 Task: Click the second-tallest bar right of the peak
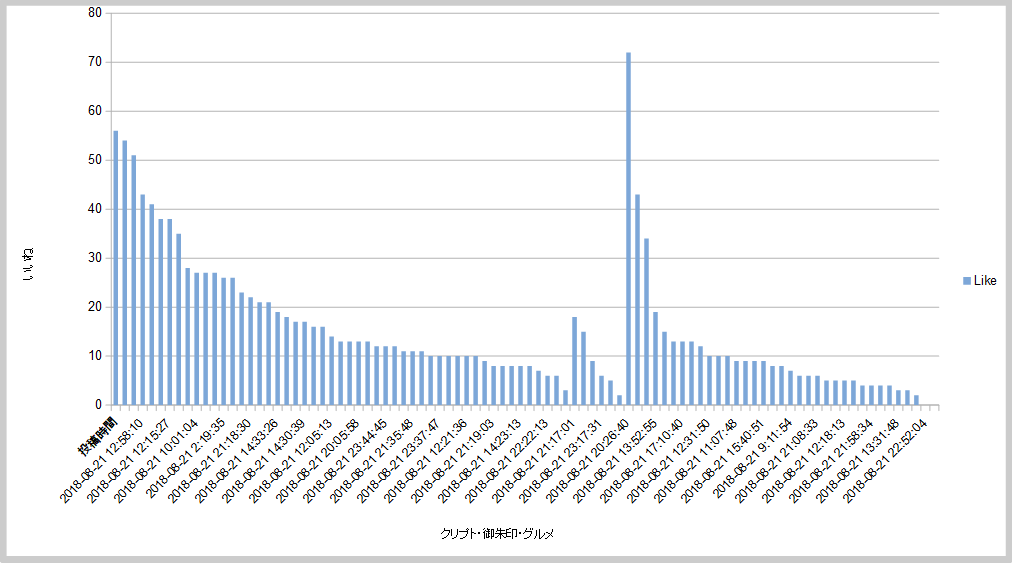637,300
